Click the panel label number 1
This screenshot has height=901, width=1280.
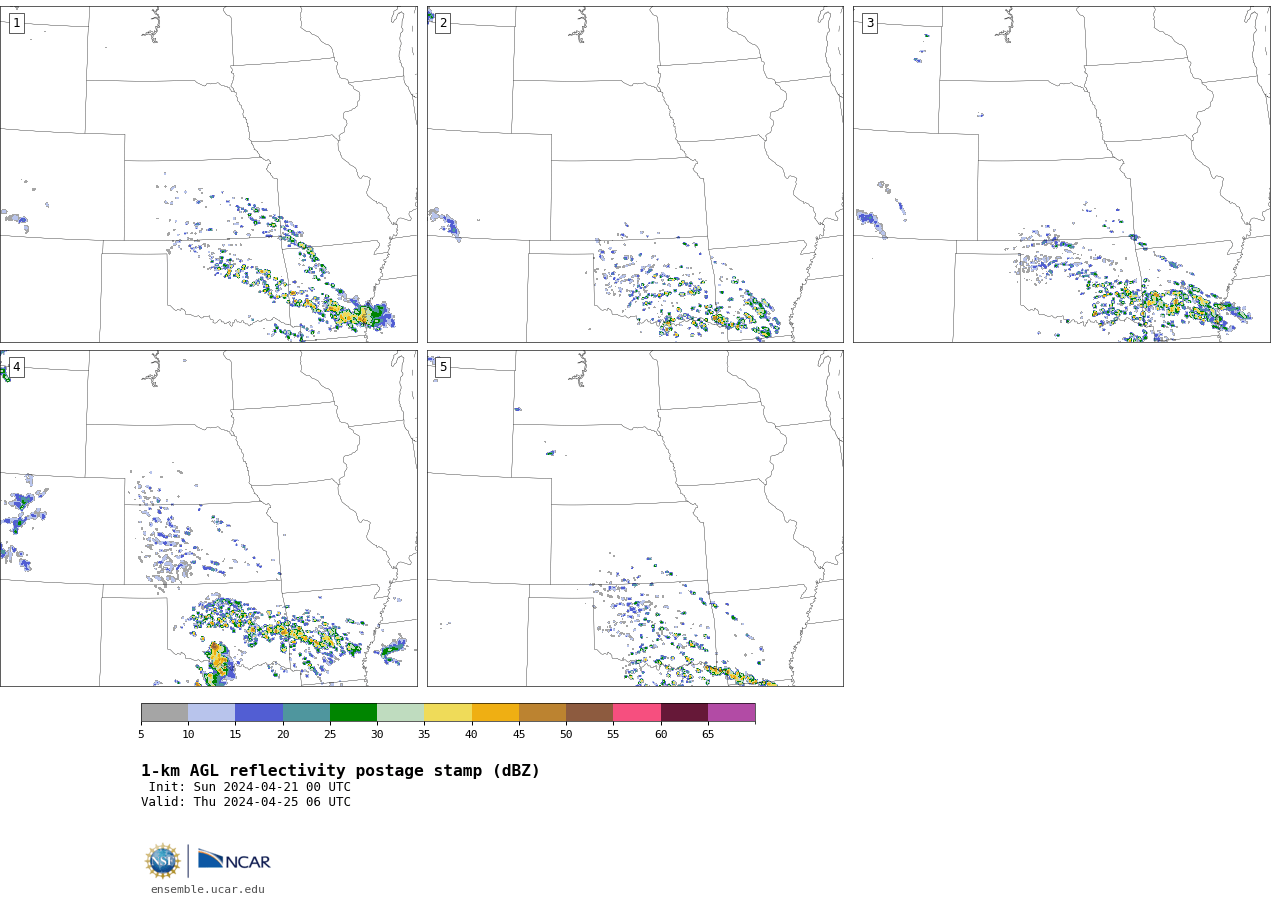(x=16, y=23)
